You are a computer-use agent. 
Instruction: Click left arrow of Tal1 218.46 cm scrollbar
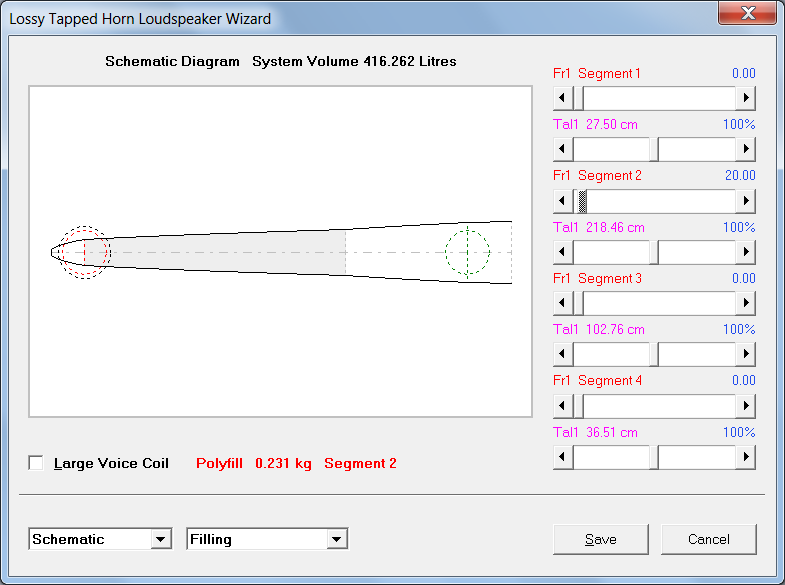[x=563, y=252]
